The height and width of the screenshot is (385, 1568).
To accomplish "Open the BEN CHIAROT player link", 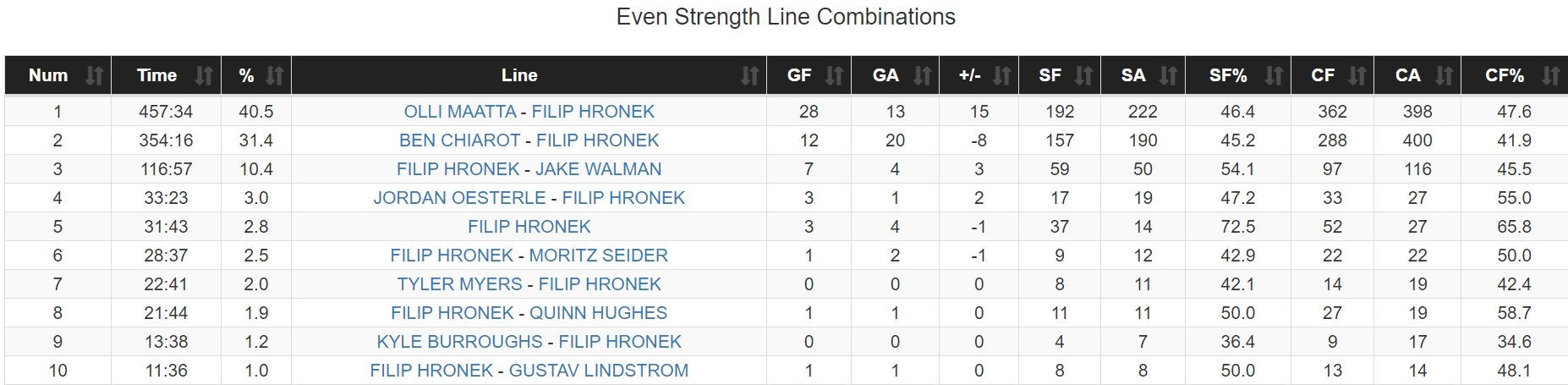I will (x=459, y=140).
